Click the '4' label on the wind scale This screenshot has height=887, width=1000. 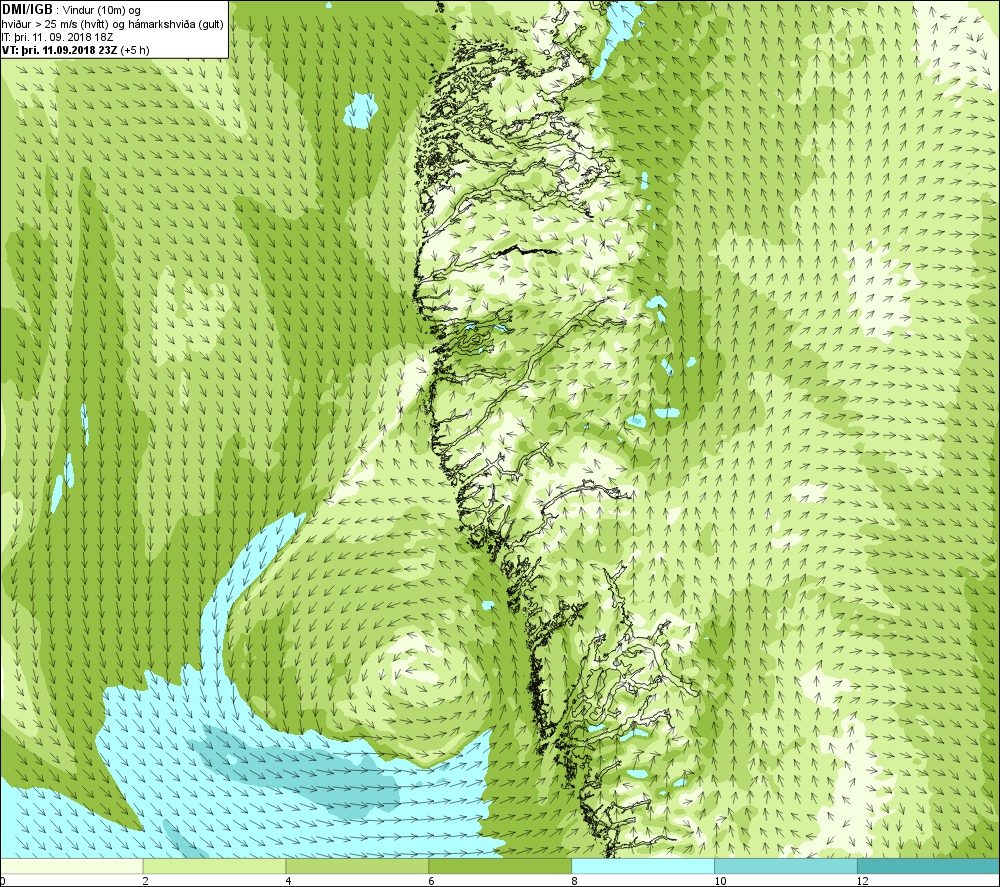289,881
